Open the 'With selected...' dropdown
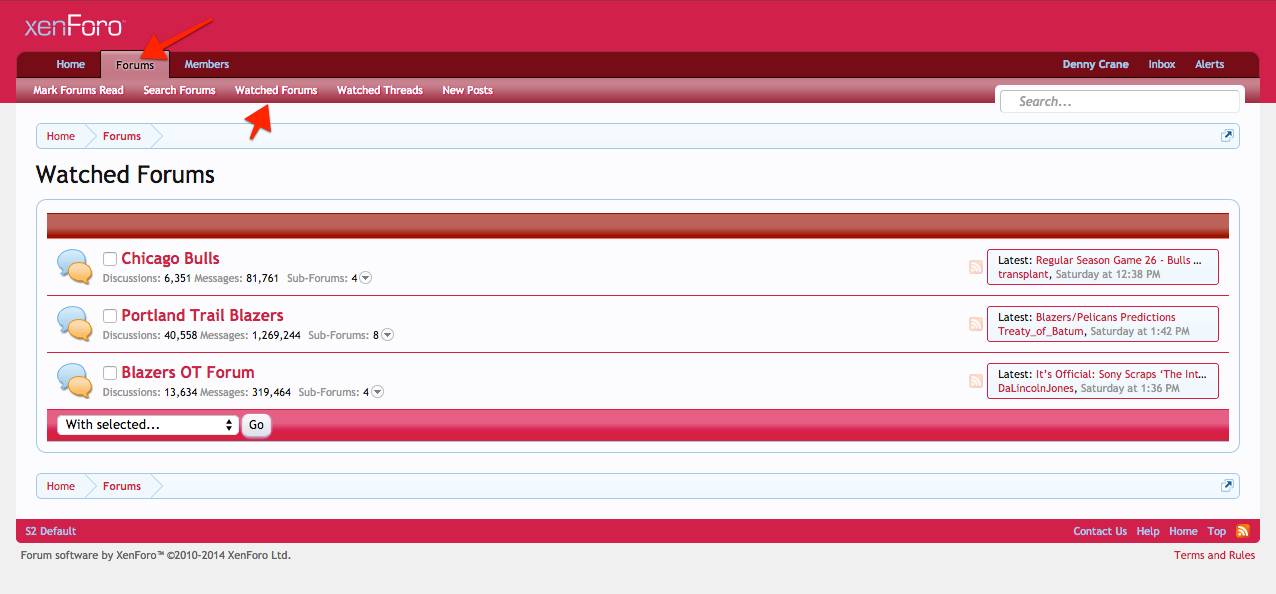The image size is (1276, 594). [x=148, y=425]
